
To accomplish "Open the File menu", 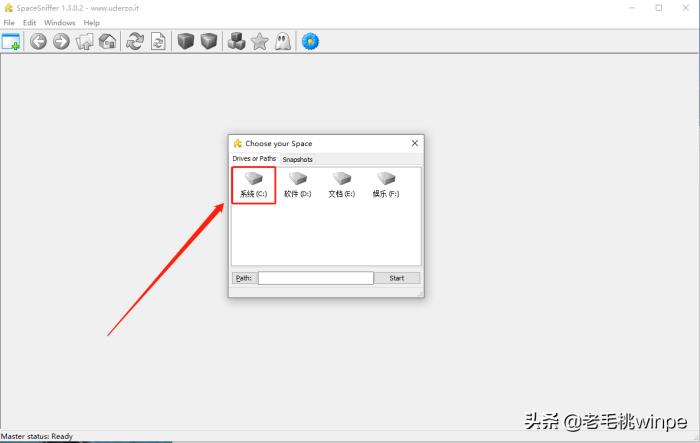I will (9, 22).
